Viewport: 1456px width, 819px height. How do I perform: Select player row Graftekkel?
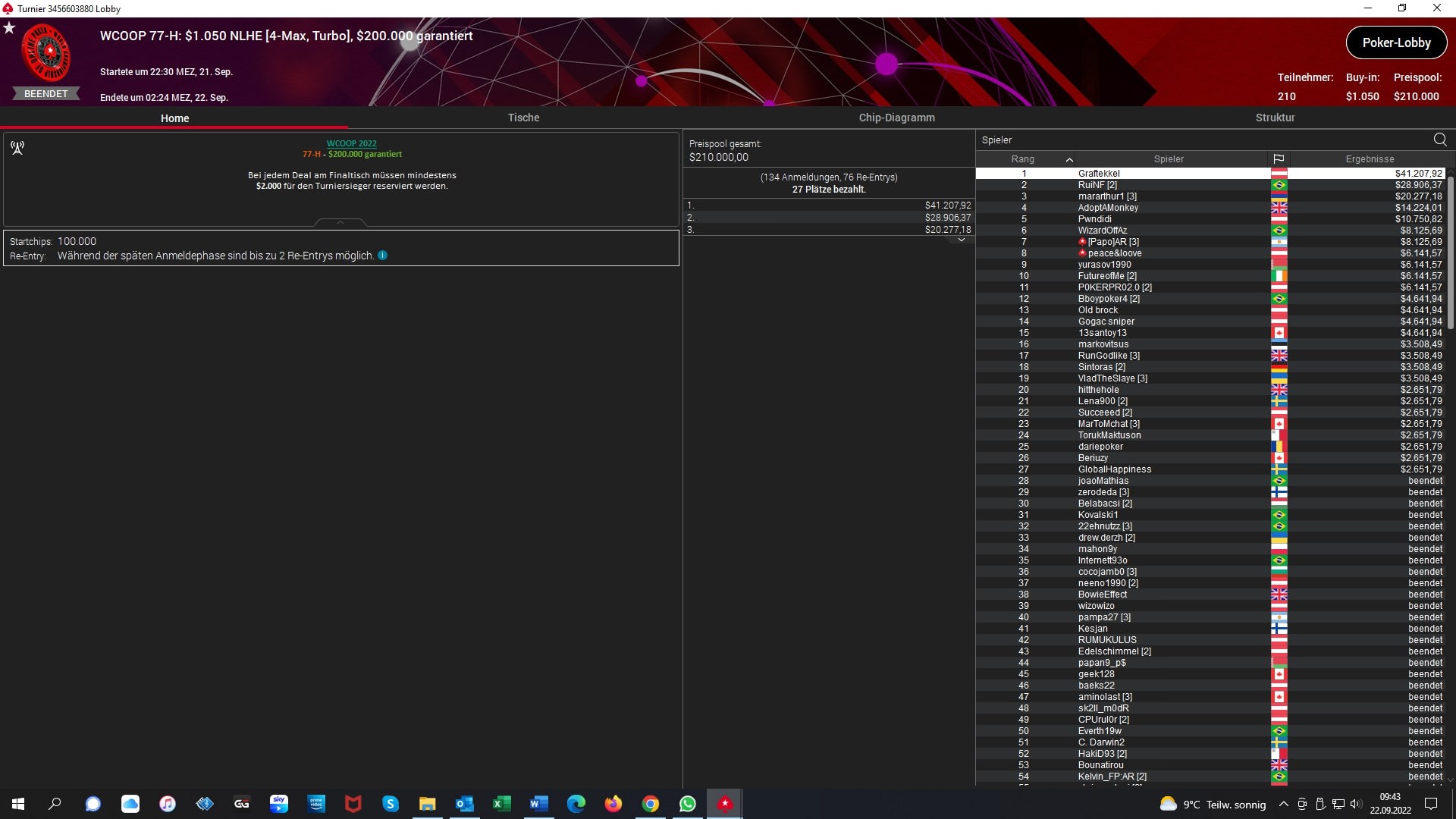tap(1210, 174)
